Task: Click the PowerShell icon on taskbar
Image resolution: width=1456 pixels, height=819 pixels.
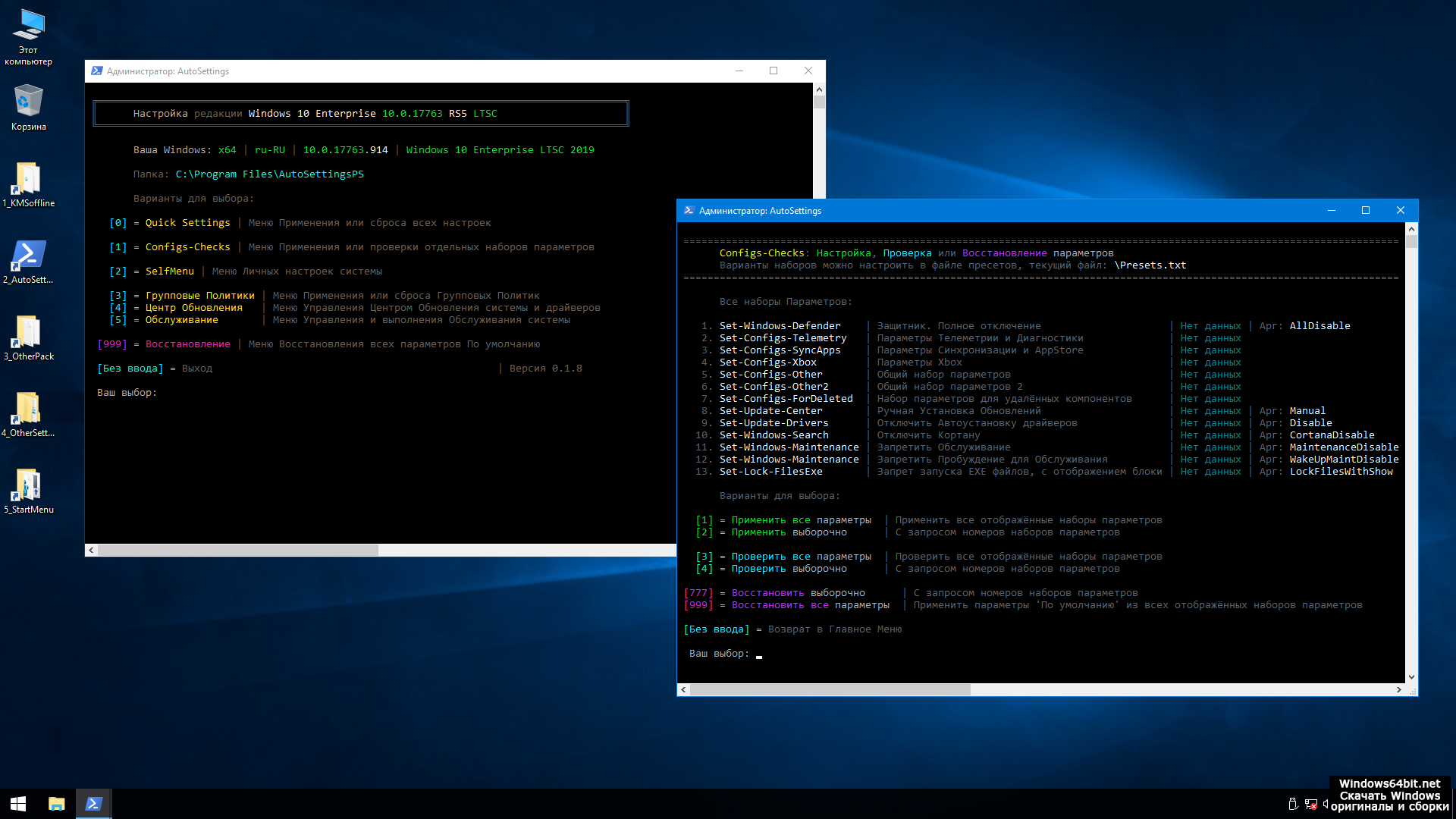Action: [x=94, y=804]
